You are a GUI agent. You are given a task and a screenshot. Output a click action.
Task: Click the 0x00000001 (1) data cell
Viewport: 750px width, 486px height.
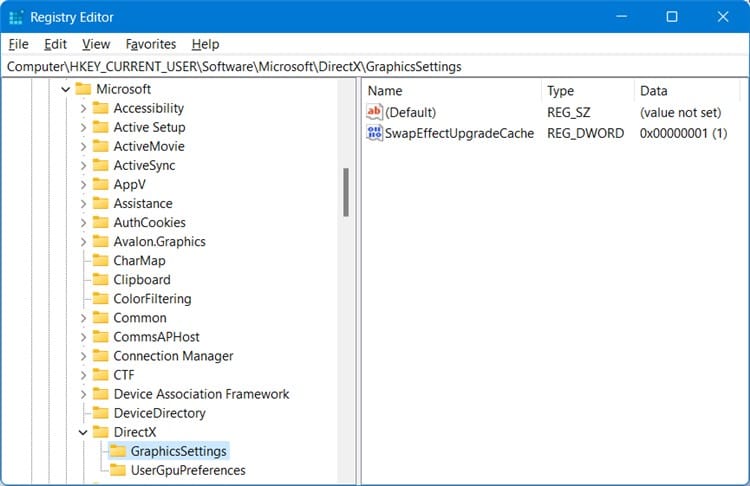[684, 133]
